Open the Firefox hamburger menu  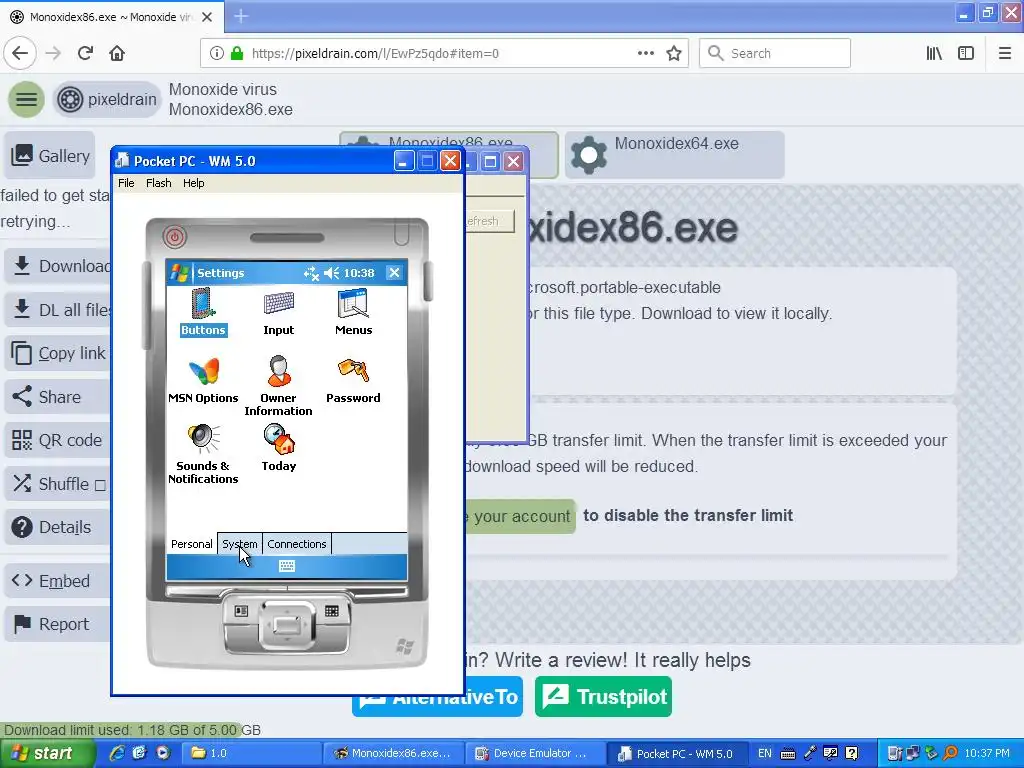1005,54
